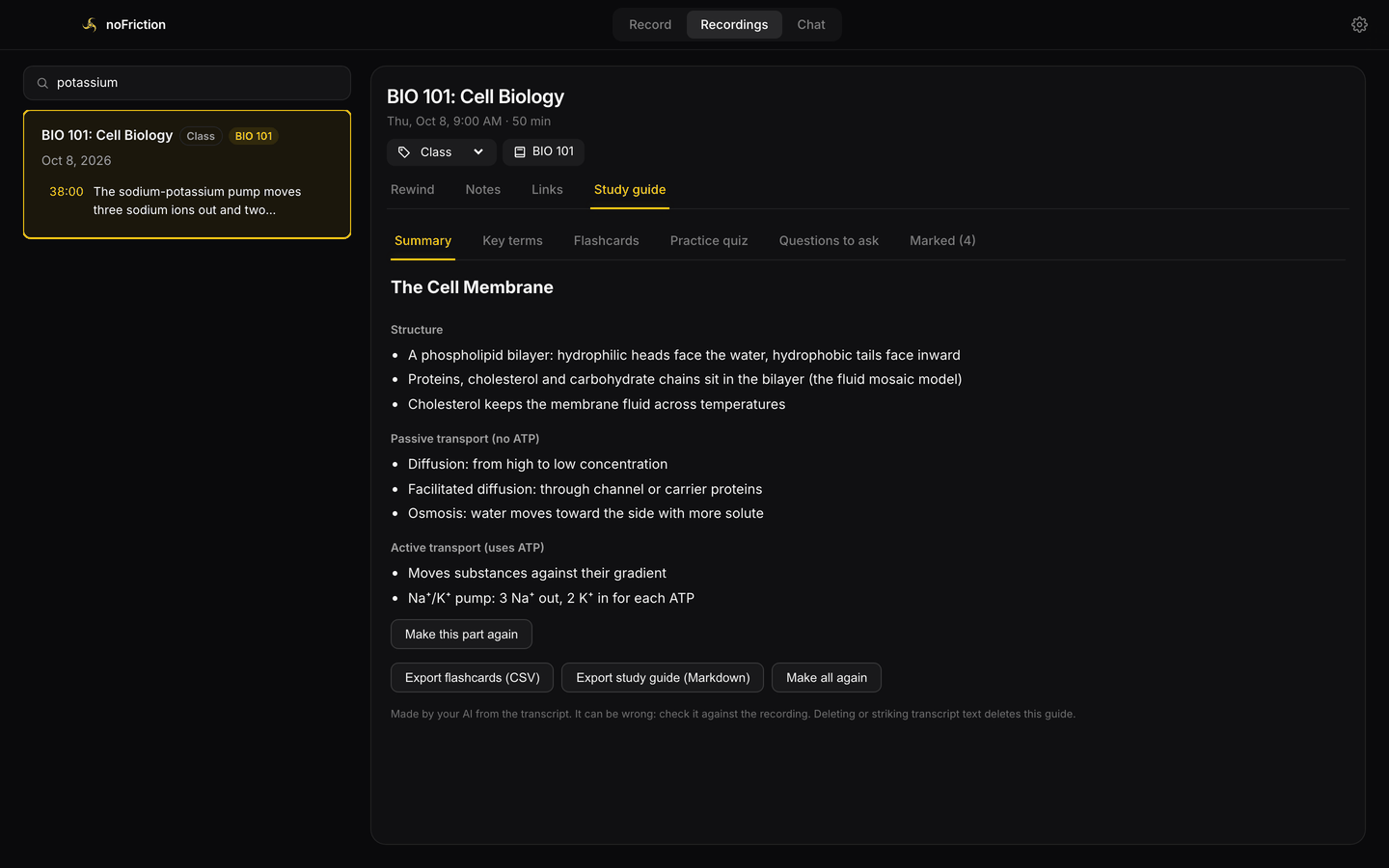Click the Class badge in the result card
The image size is (1389, 868).
tap(201, 136)
